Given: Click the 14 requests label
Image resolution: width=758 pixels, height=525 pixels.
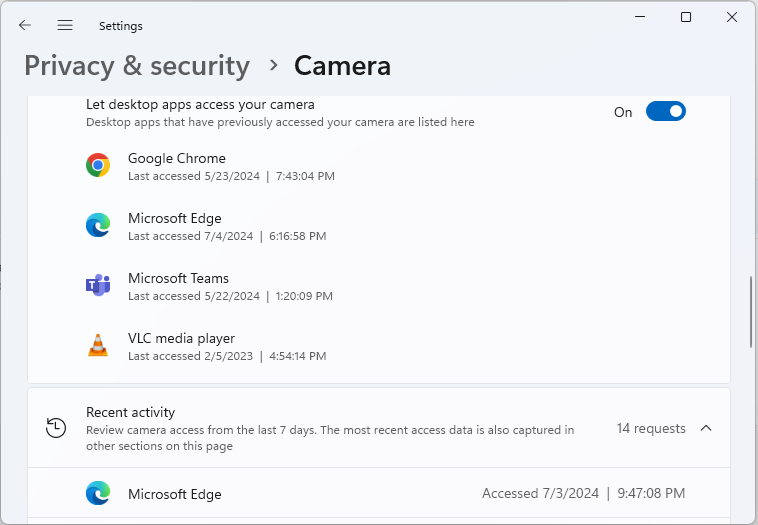Looking at the screenshot, I should click(x=651, y=428).
